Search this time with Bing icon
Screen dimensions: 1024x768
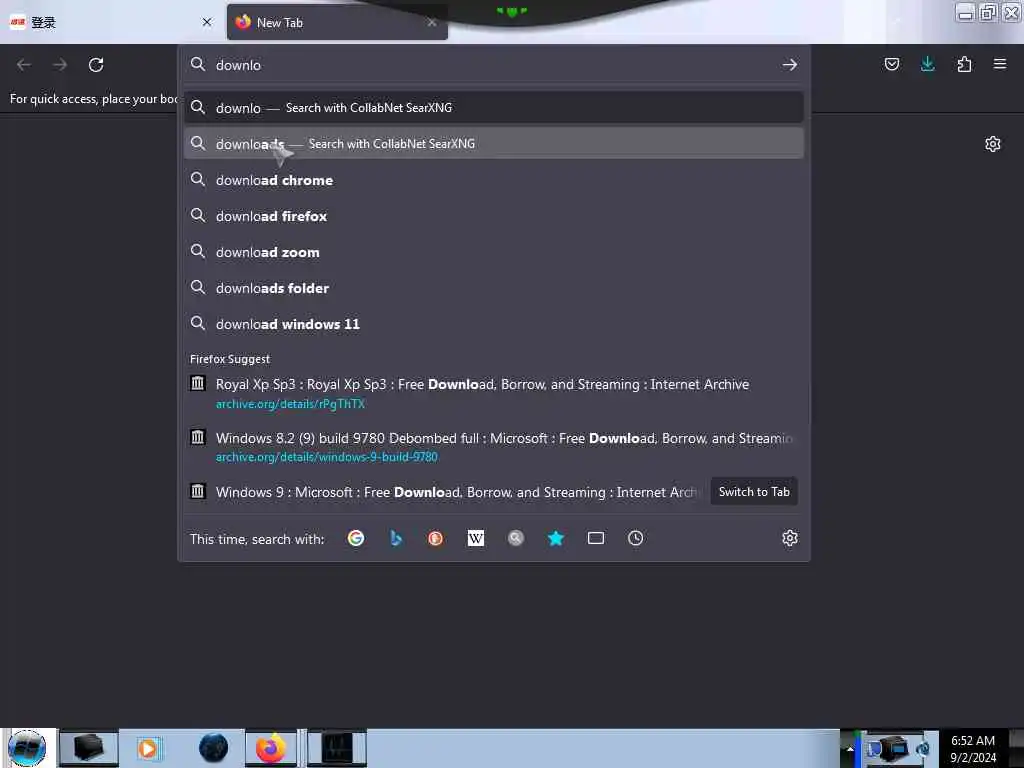coord(396,538)
